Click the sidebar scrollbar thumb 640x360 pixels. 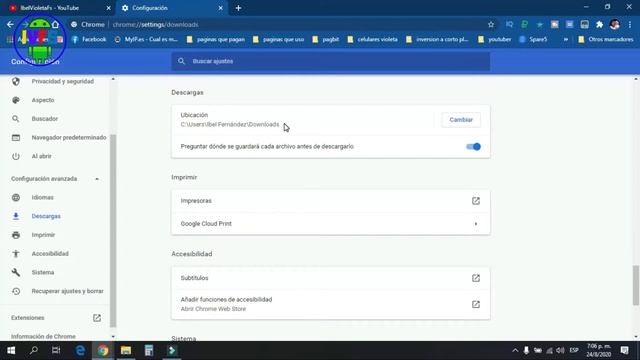pyautogui.click(x=113, y=231)
